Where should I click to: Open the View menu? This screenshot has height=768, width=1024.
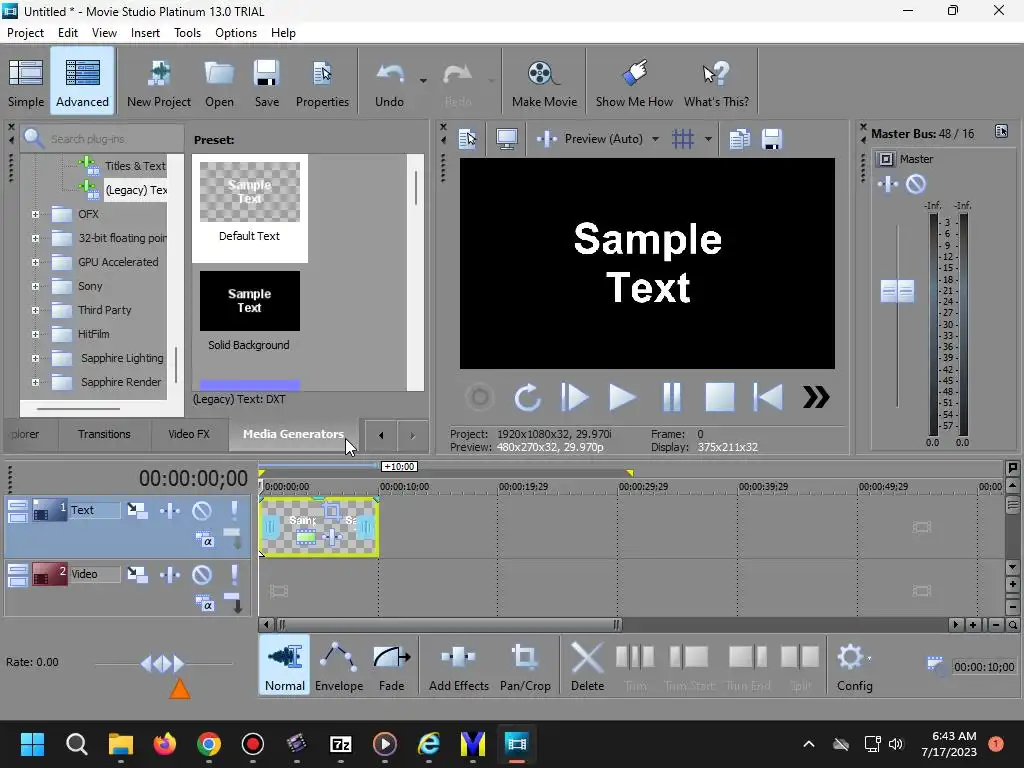(104, 33)
